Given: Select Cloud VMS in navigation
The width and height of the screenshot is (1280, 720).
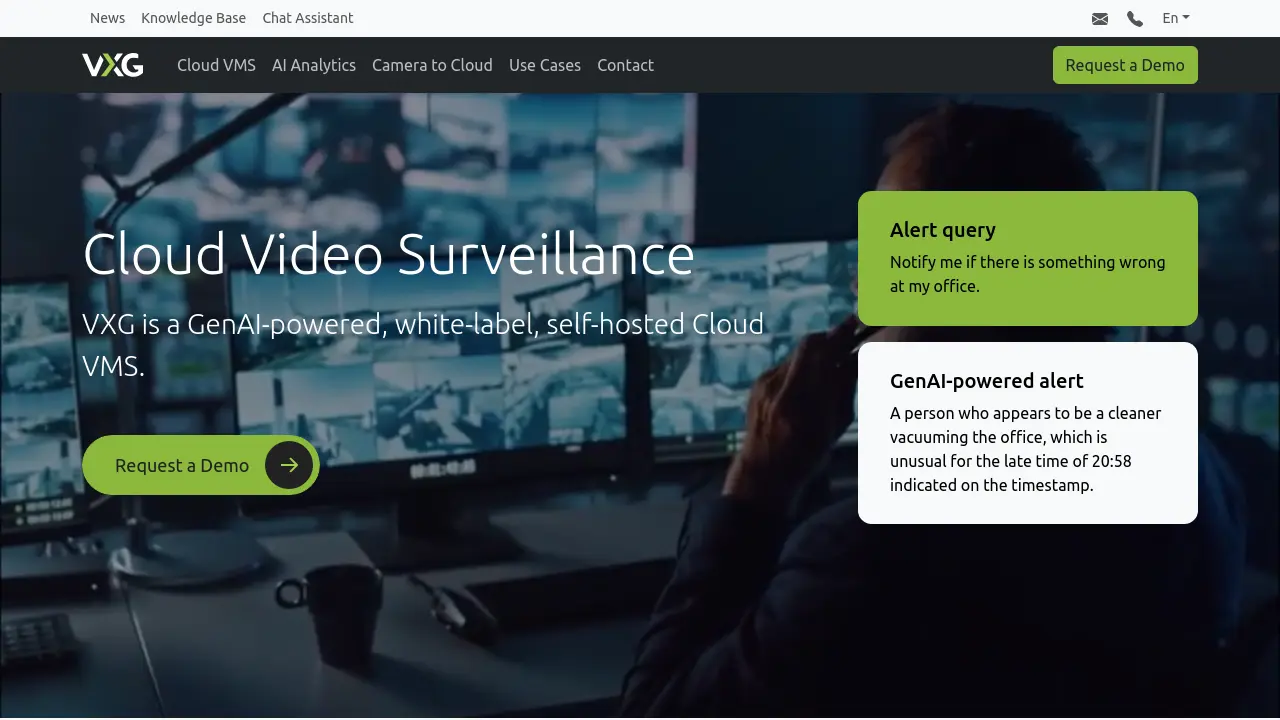Looking at the screenshot, I should [x=217, y=65].
